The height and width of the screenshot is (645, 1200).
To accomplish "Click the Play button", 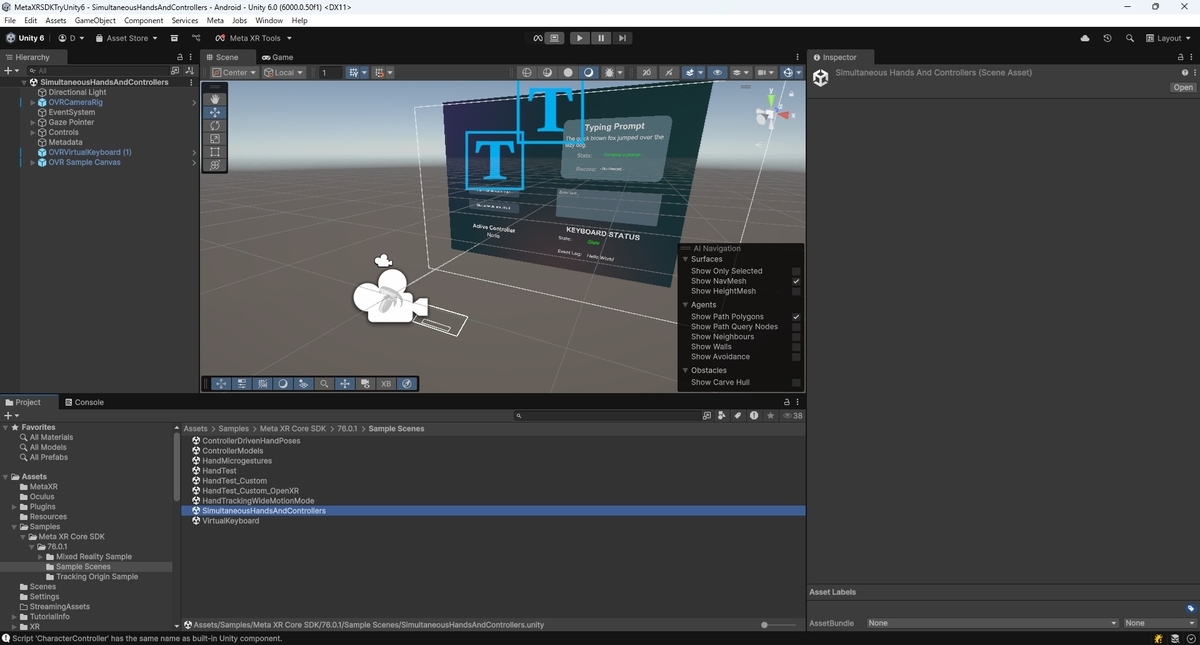I will [x=579, y=38].
